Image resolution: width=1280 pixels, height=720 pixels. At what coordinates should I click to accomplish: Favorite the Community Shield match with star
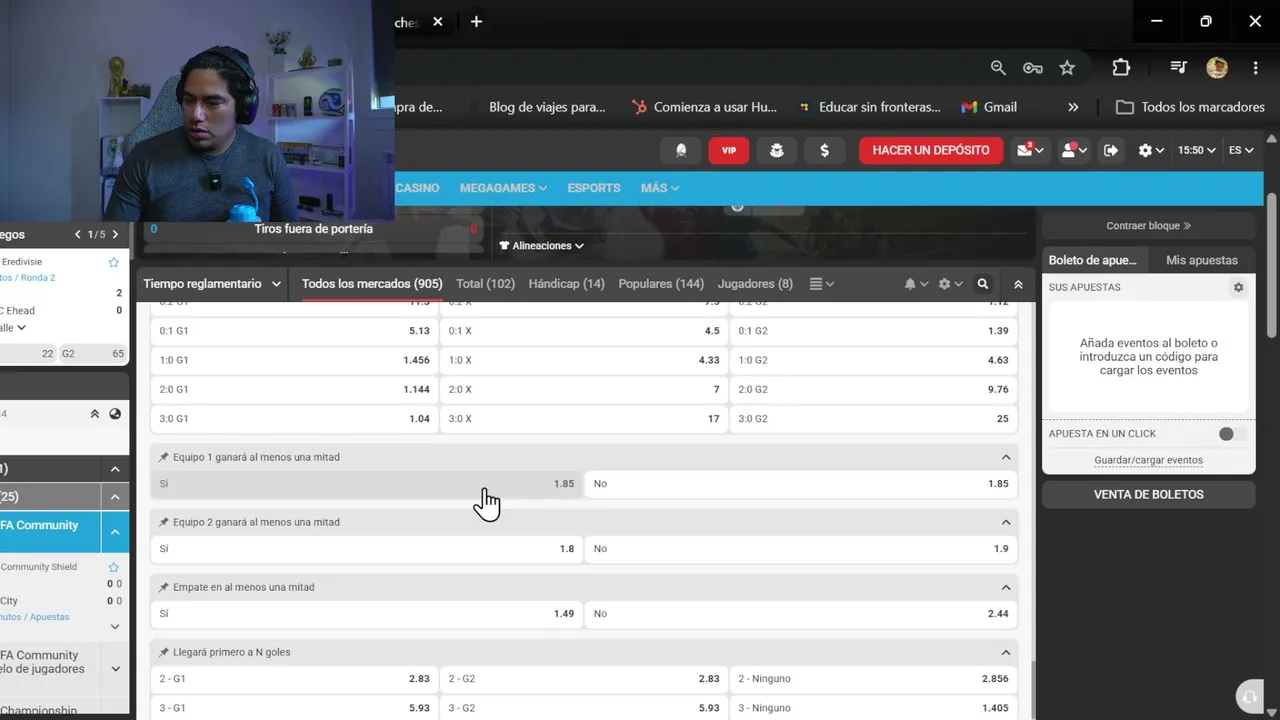(114, 567)
